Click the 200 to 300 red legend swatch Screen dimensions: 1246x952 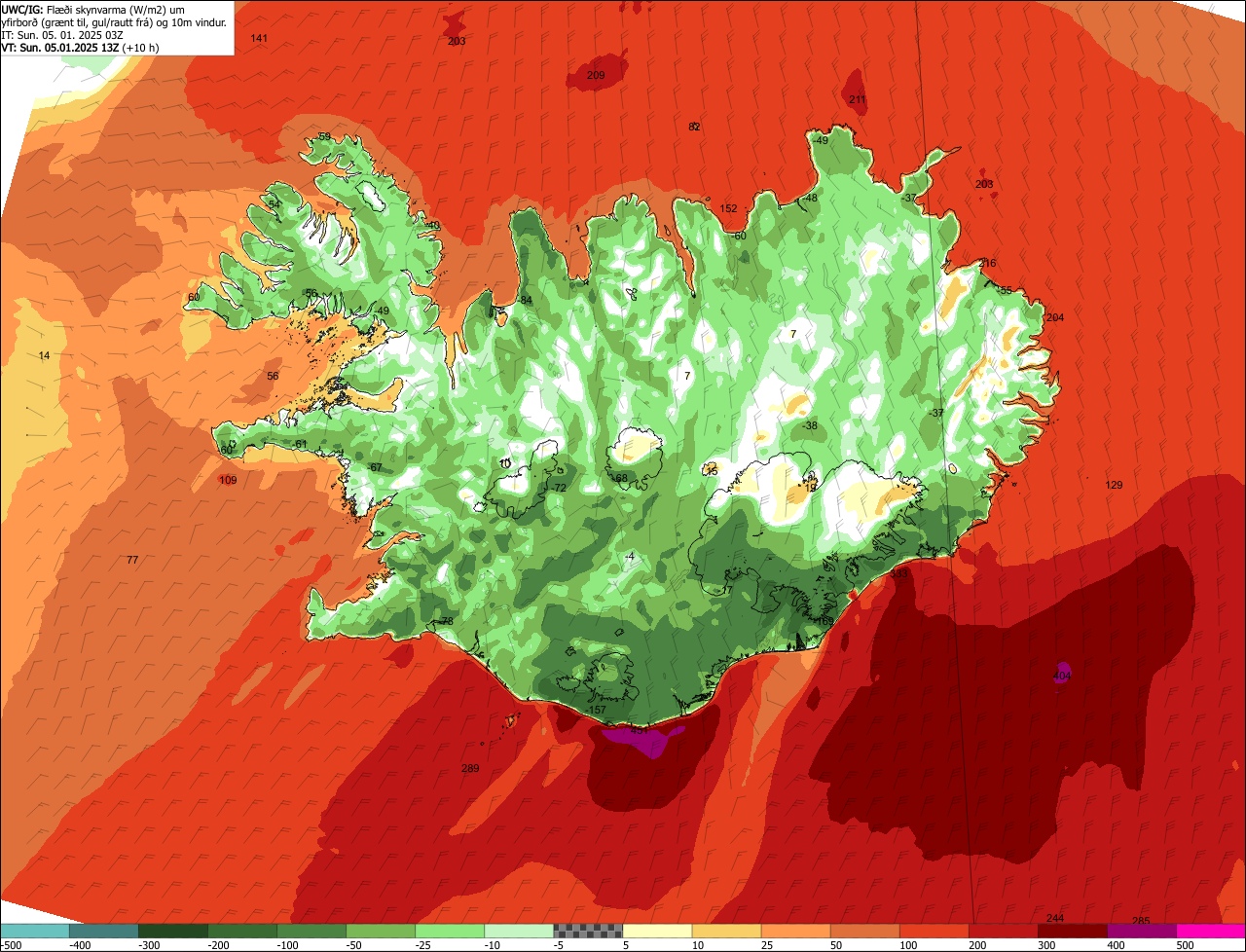pyautogui.click(x=1004, y=931)
